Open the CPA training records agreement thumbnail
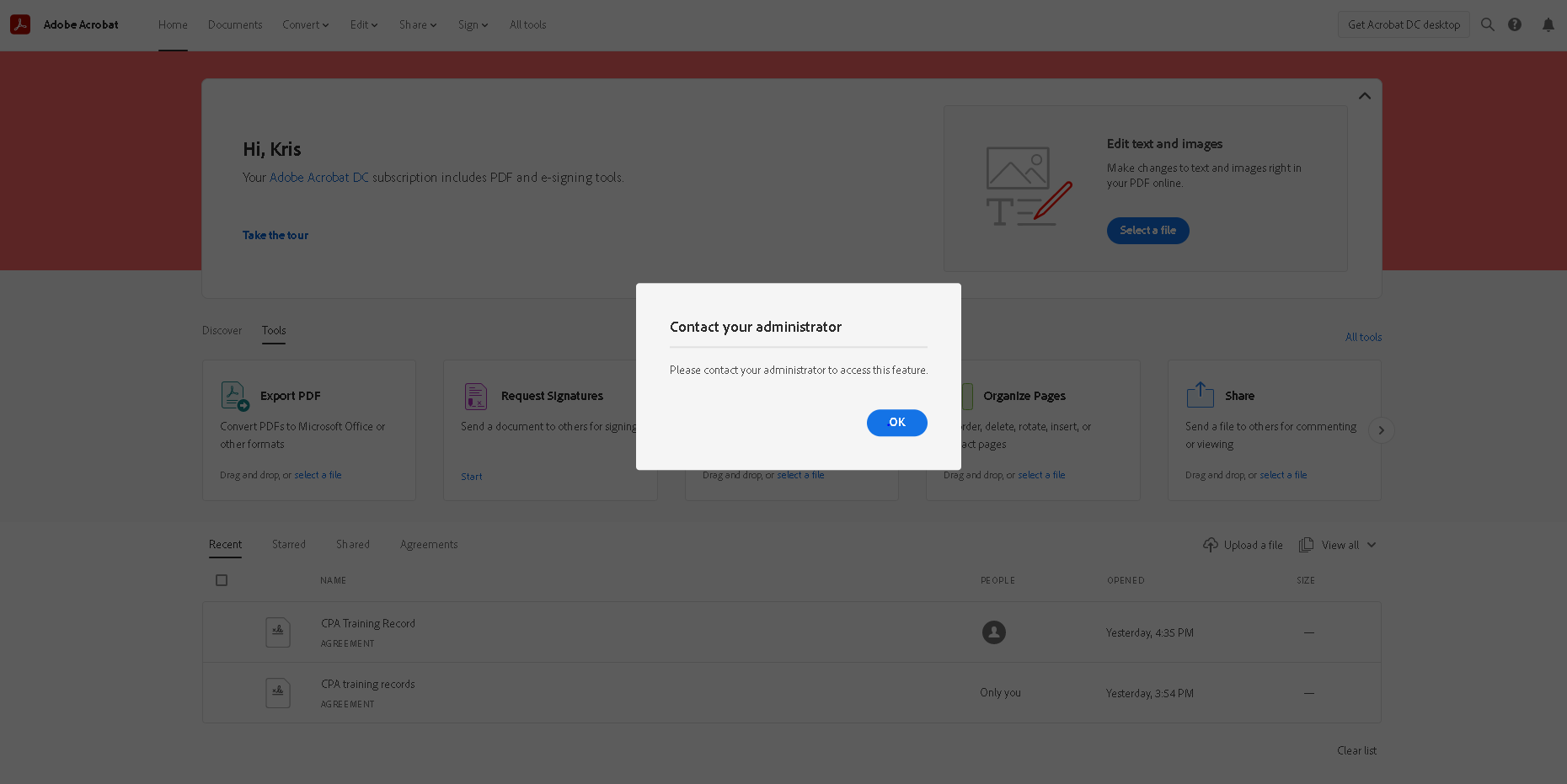 pyautogui.click(x=278, y=692)
